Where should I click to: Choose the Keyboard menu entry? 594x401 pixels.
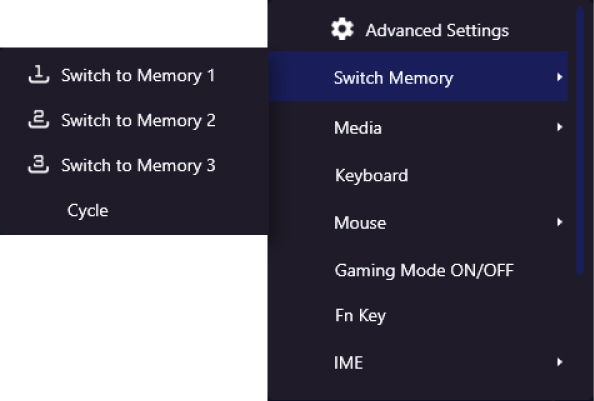click(418, 175)
